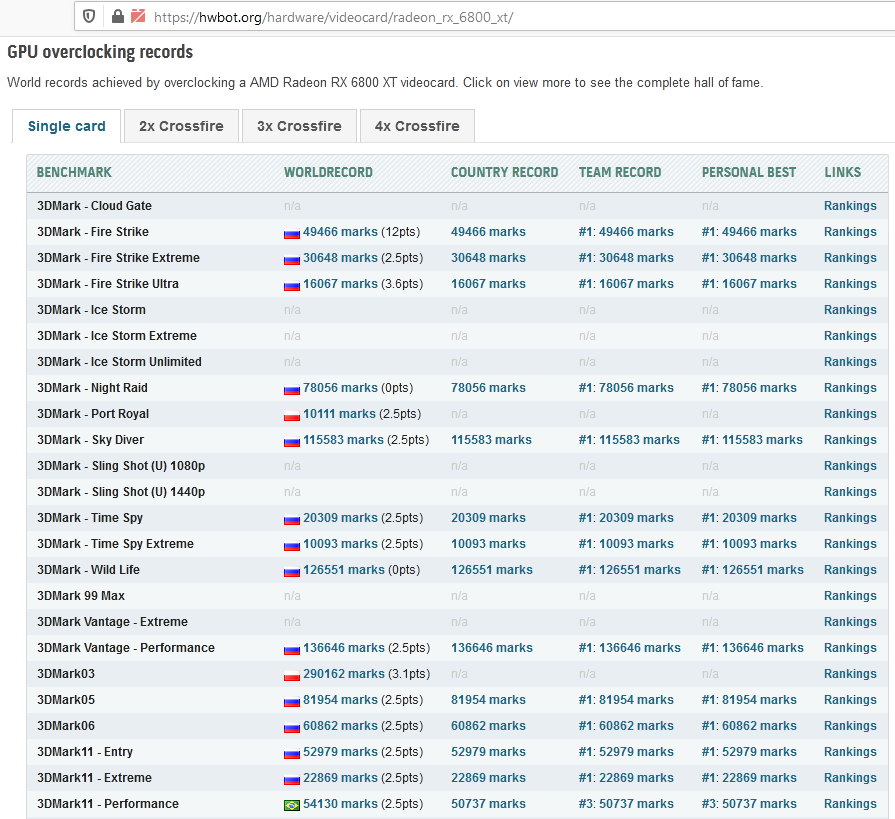Open Rankings link for 3DMark 99 Max
Image resolution: width=895 pixels, height=819 pixels.
pyautogui.click(x=850, y=596)
